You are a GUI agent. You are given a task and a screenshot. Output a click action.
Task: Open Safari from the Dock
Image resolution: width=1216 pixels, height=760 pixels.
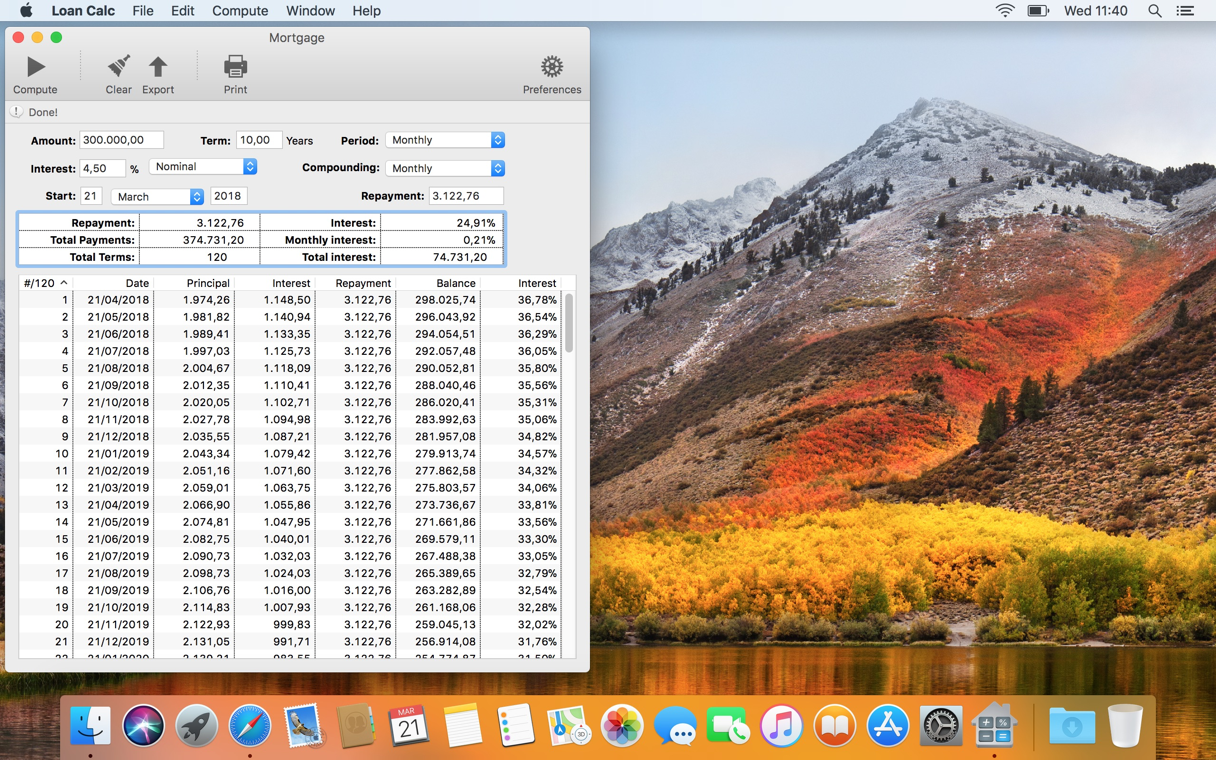coord(250,725)
